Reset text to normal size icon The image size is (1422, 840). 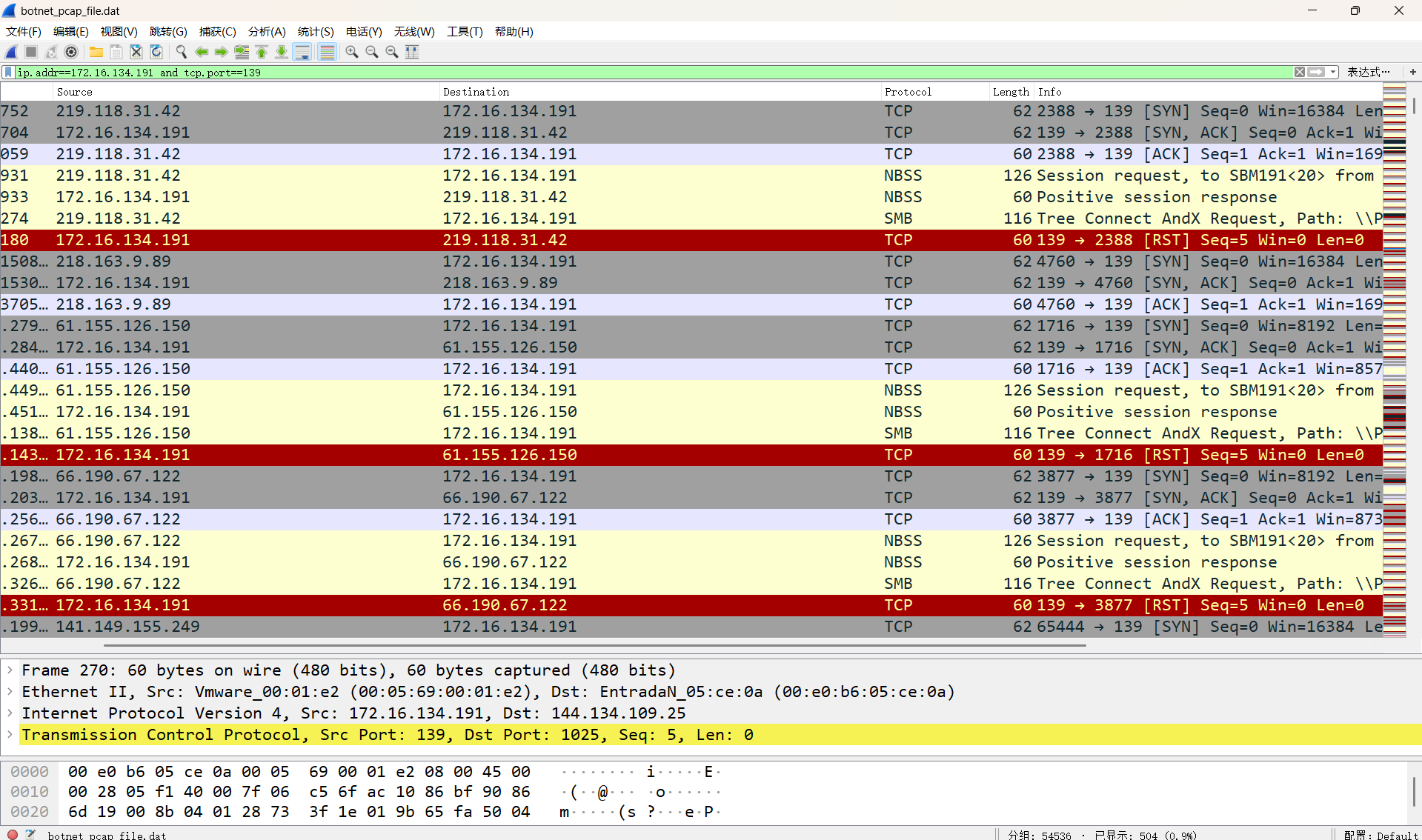[x=392, y=52]
